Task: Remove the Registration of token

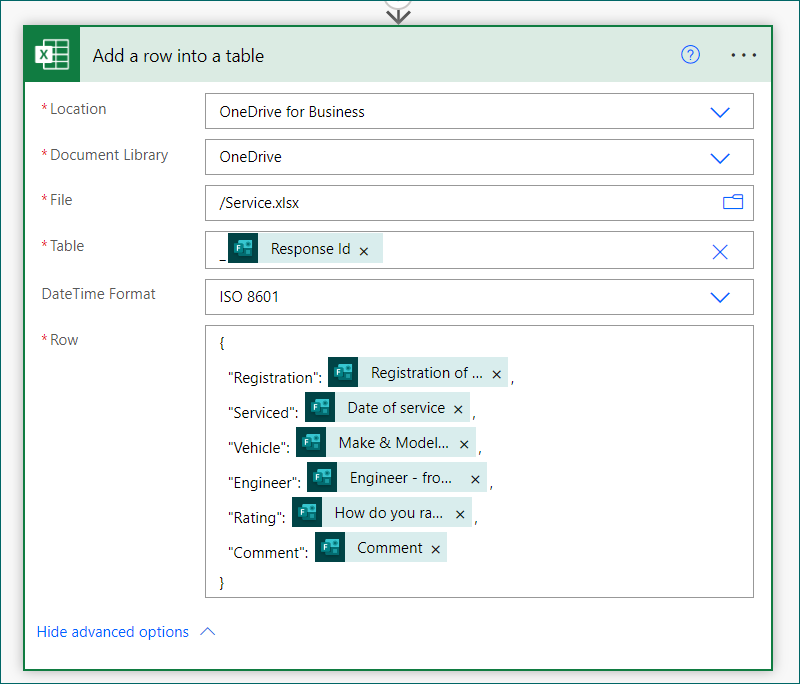Action: (x=497, y=374)
